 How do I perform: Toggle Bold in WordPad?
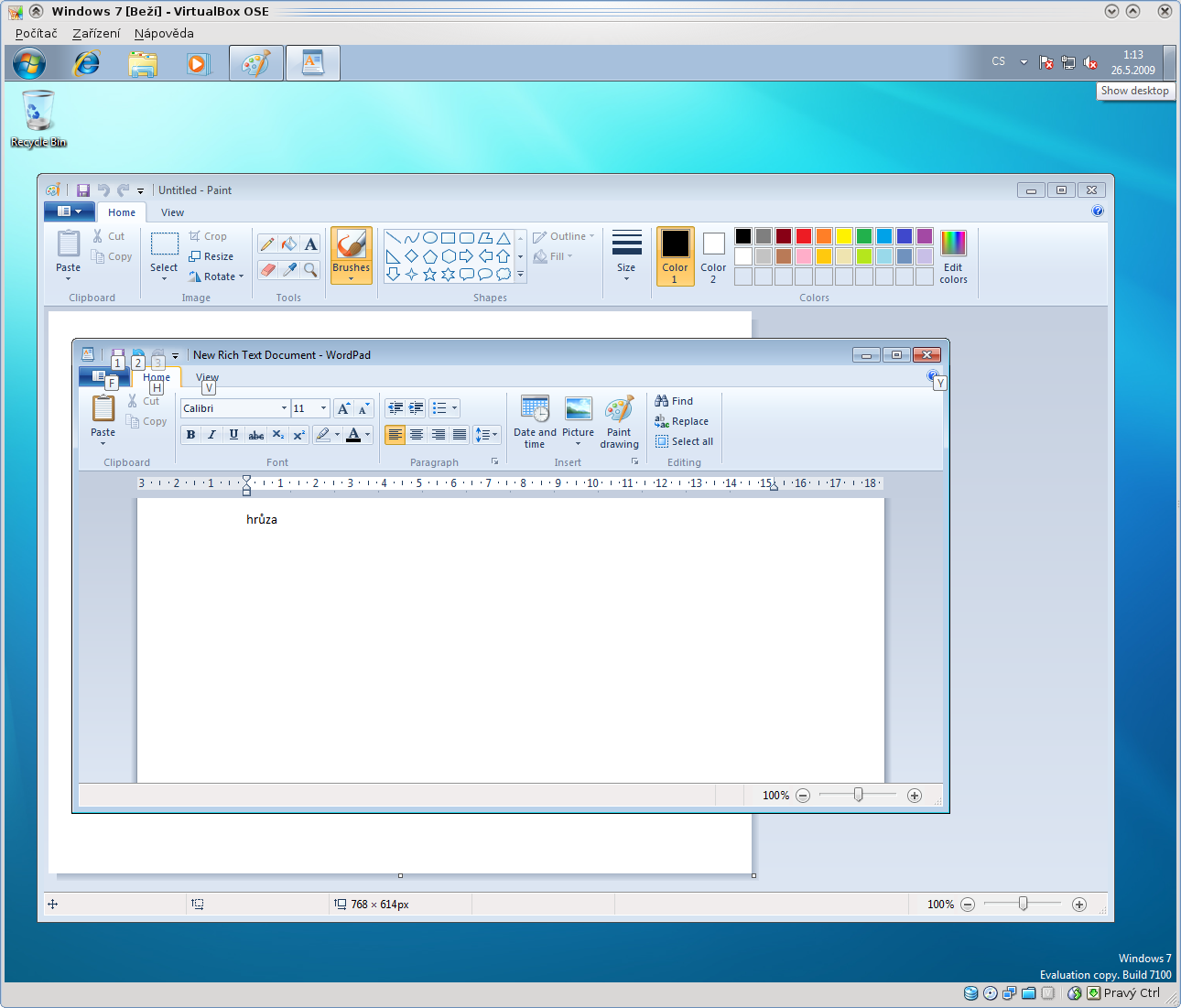[x=190, y=435]
